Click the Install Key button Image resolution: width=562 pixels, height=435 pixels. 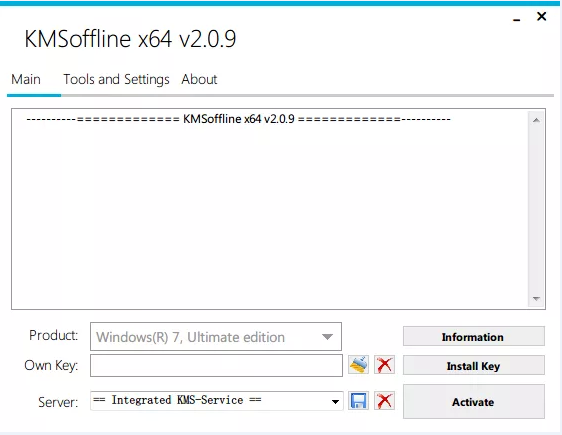pyautogui.click(x=473, y=365)
